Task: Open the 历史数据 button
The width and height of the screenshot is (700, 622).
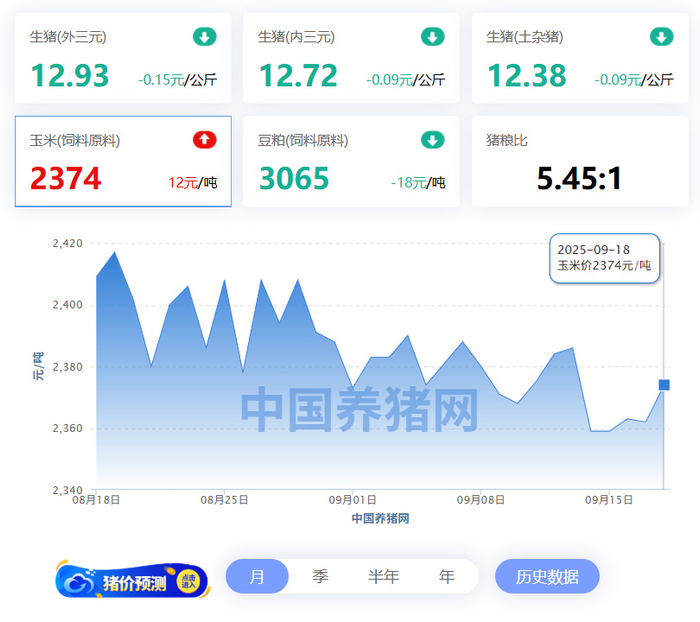Action: pyautogui.click(x=547, y=576)
